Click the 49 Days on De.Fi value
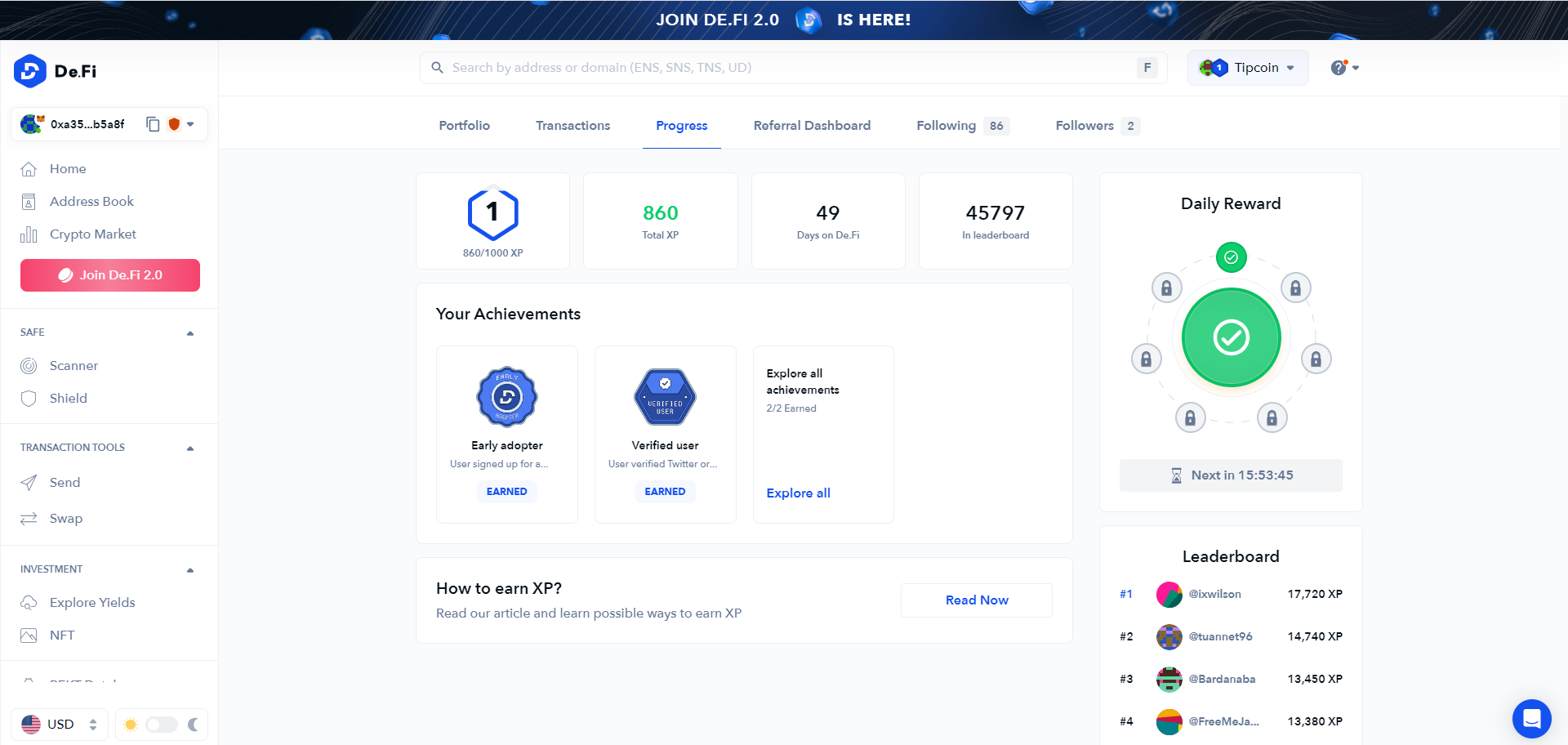Screen dimensions: 1568x745 [828, 213]
